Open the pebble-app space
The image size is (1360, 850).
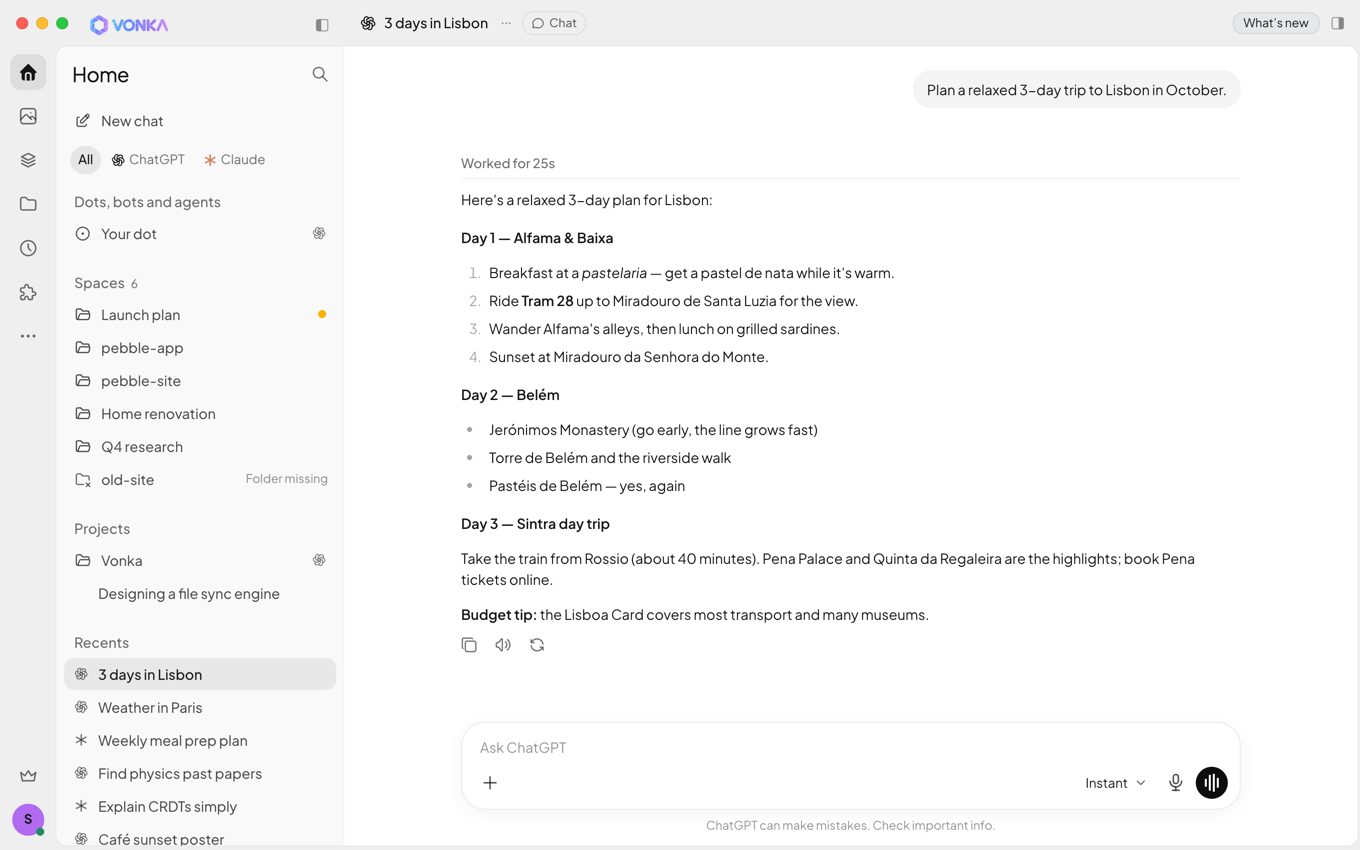[x=200, y=348]
